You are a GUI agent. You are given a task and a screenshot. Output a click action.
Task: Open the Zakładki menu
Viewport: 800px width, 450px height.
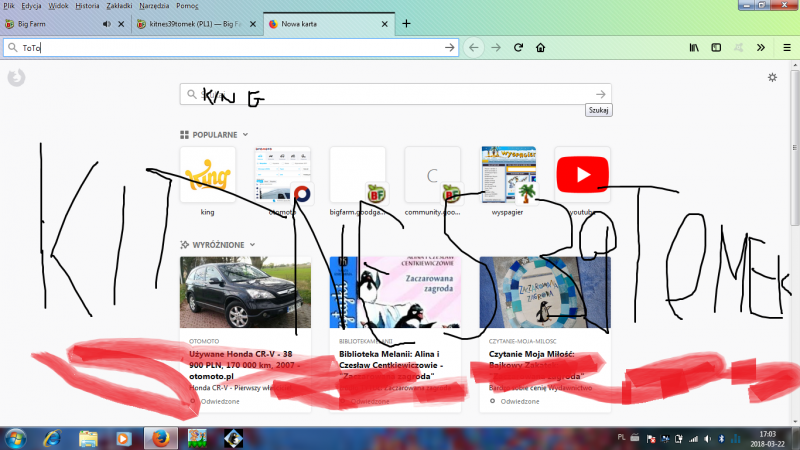point(119,6)
